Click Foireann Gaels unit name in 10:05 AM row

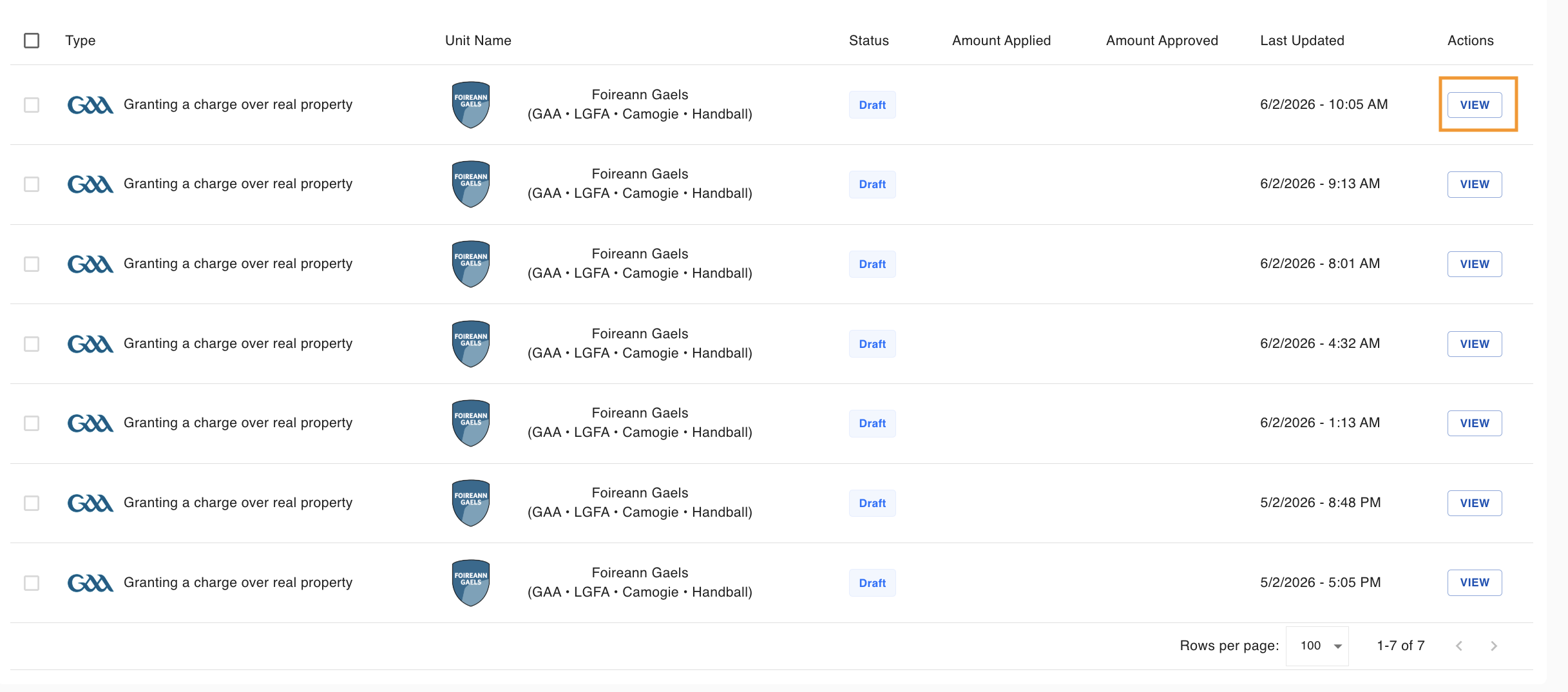click(x=640, y=104)
